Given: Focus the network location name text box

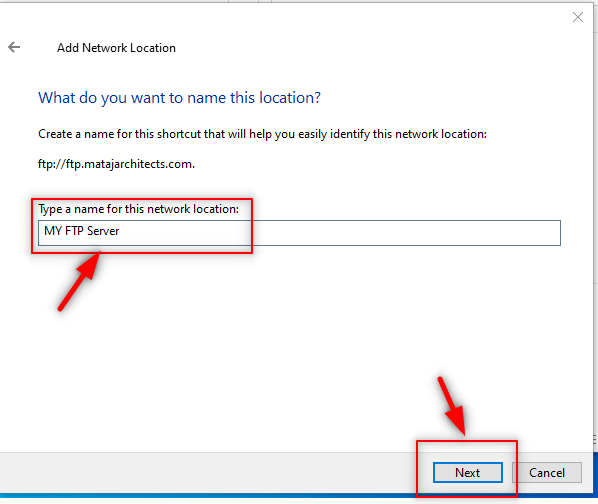Looking at the screenshot, I should 299,233.
